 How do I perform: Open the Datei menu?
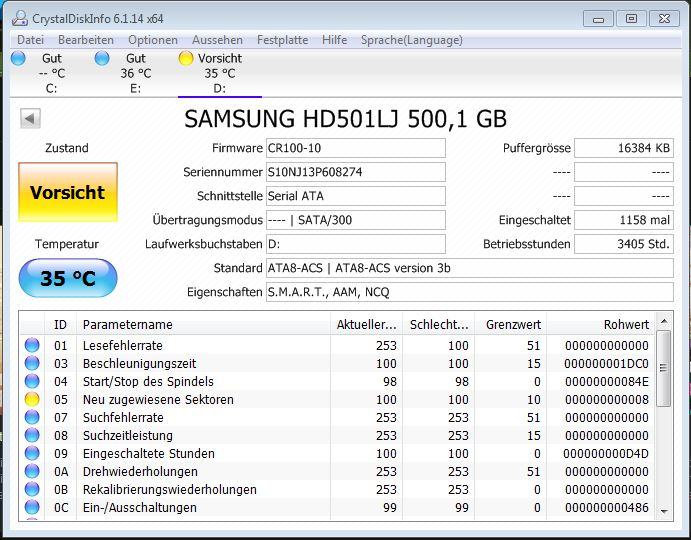(x=30, y=40)
